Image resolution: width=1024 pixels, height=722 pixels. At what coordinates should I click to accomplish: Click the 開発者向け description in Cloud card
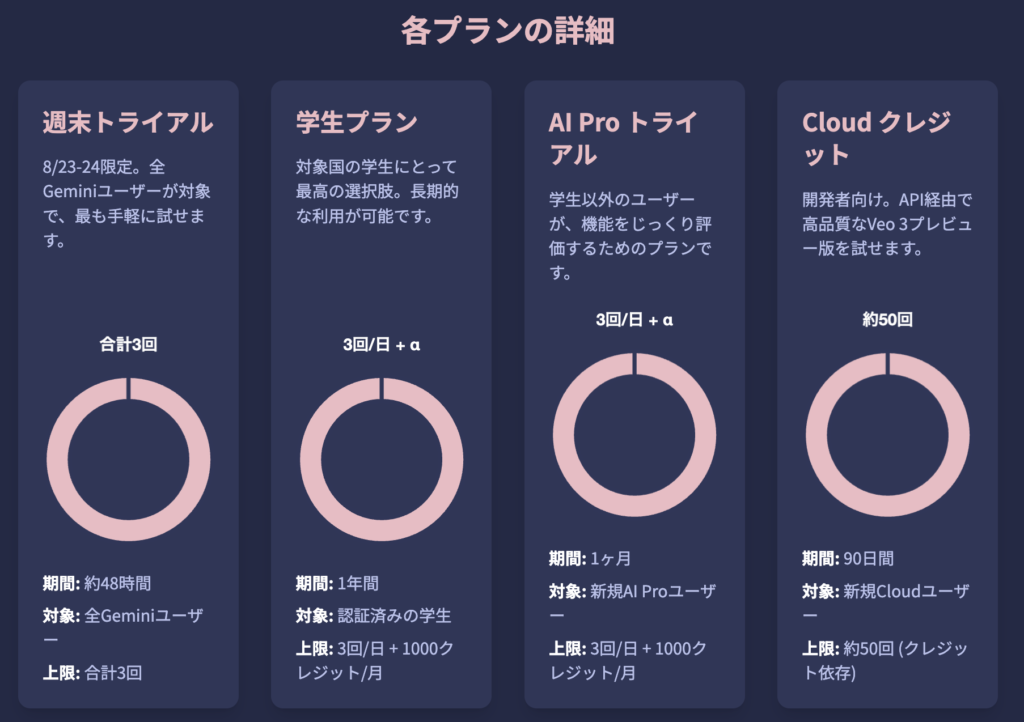pyautogui.click(x=887, y=224)
